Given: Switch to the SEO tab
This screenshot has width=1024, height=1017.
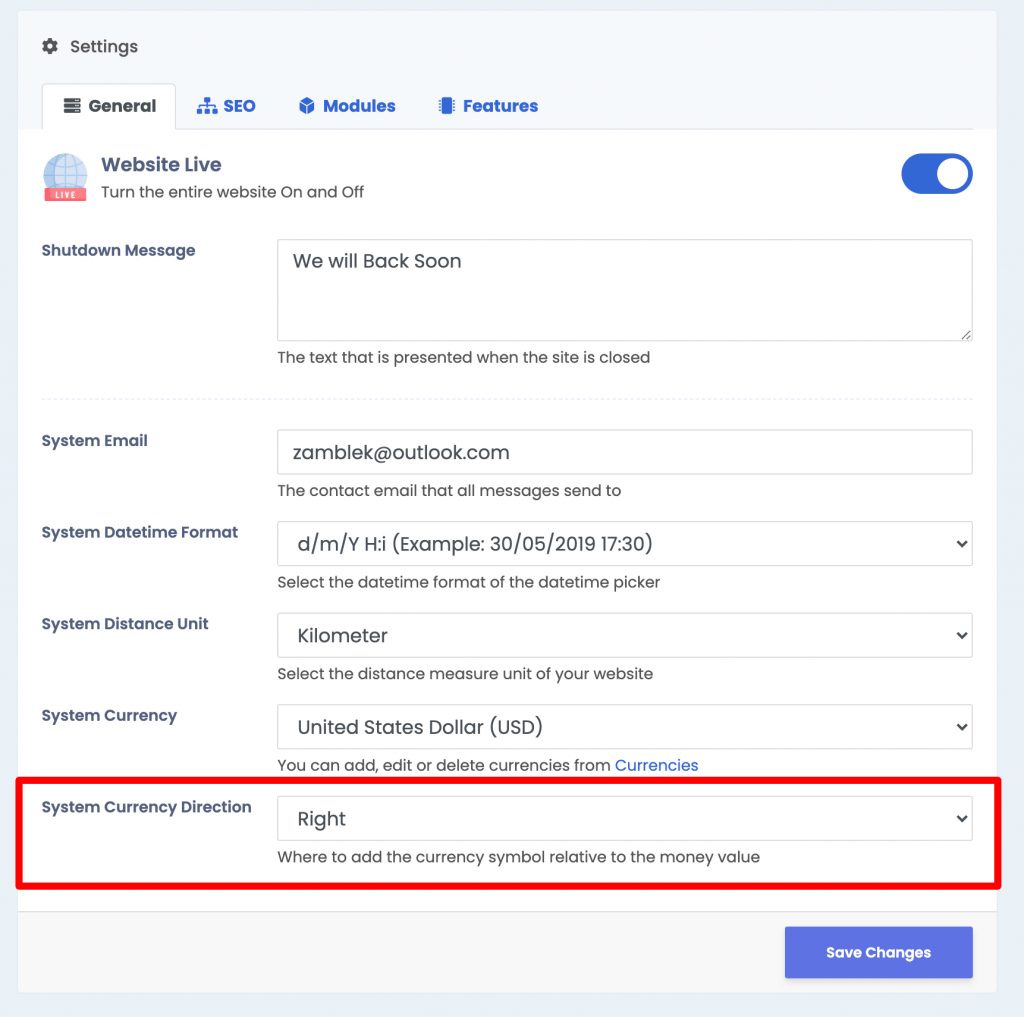Looking at the screenshot, I should coord(226,106).
